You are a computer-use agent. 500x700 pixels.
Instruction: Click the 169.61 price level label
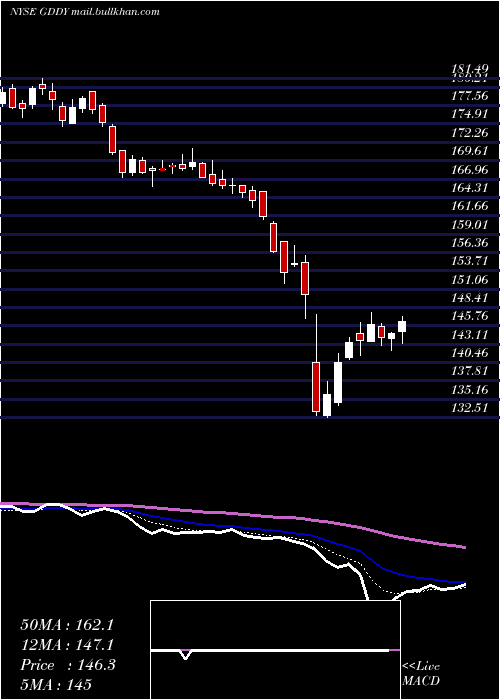470,150
